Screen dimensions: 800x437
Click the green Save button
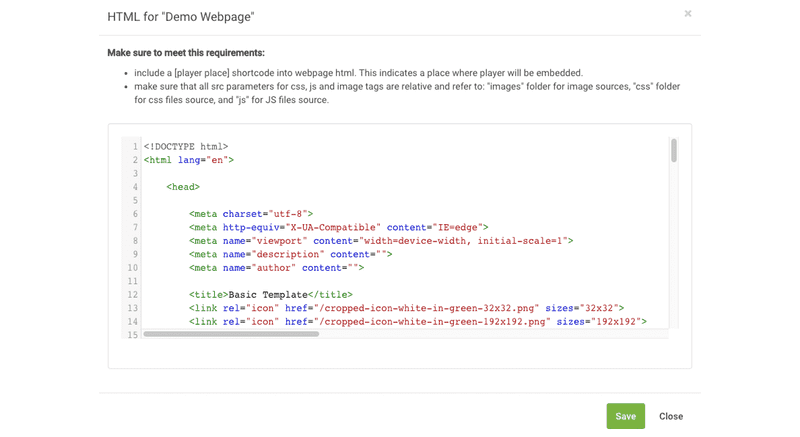(x=625, y=416)
